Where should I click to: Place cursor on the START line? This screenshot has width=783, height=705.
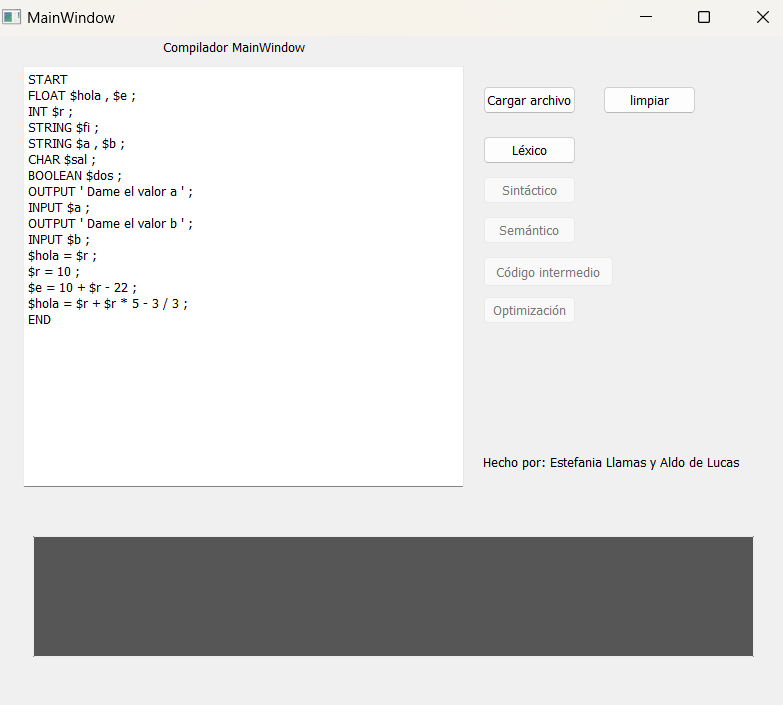(48, 80)
